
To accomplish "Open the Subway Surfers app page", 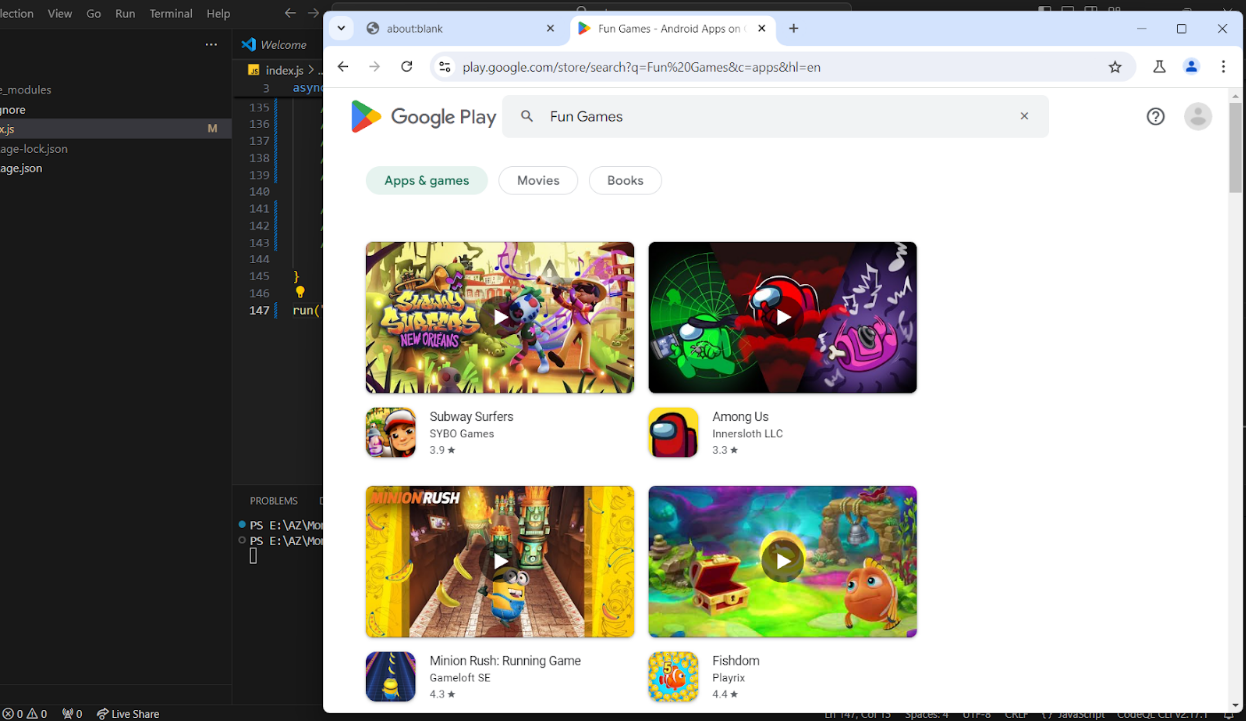I will [x=471, y=416].
